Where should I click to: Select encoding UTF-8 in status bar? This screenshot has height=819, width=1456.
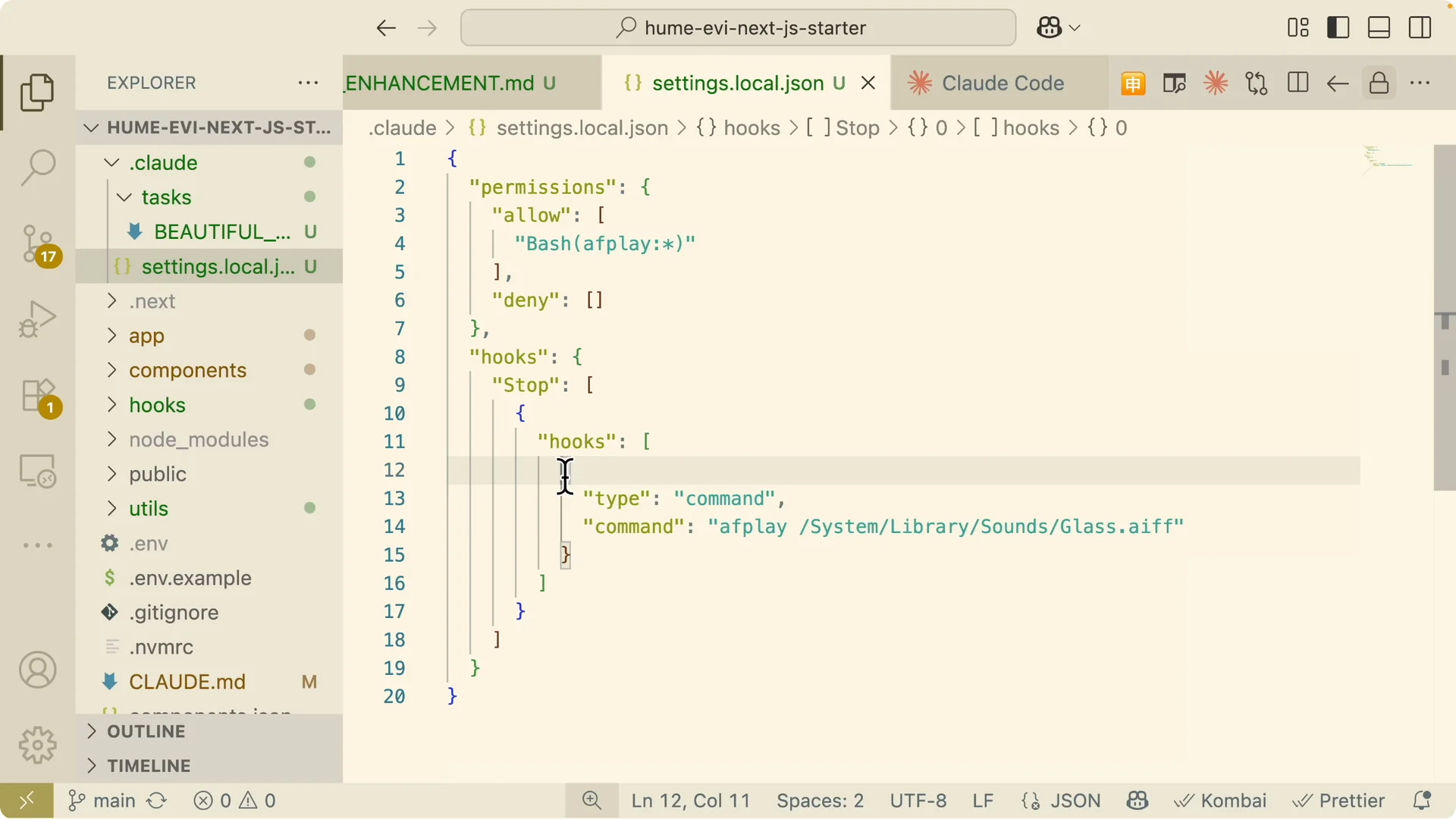click(918, 801)
